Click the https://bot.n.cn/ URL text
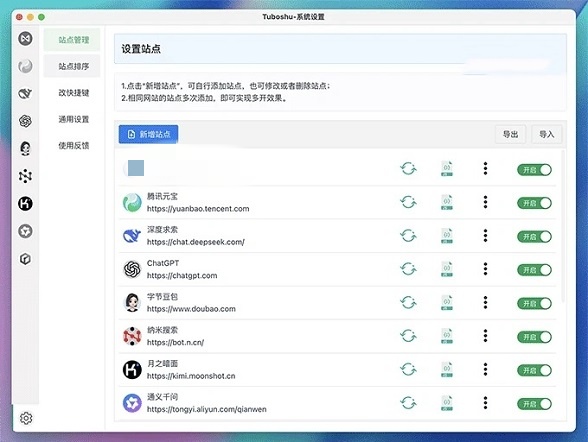588x442 pixels. (x=176, y=342)
